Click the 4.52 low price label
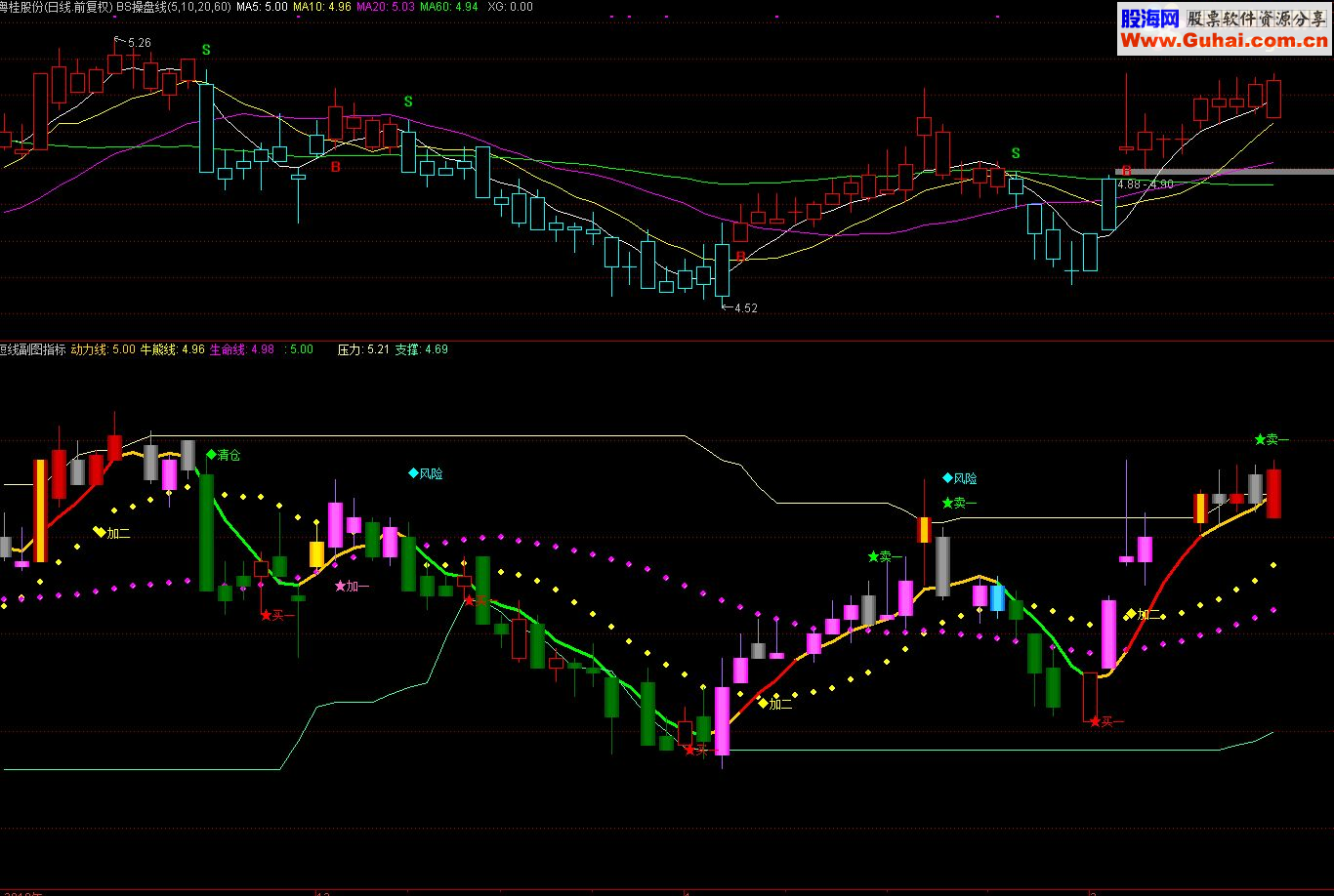 [745, 308]
